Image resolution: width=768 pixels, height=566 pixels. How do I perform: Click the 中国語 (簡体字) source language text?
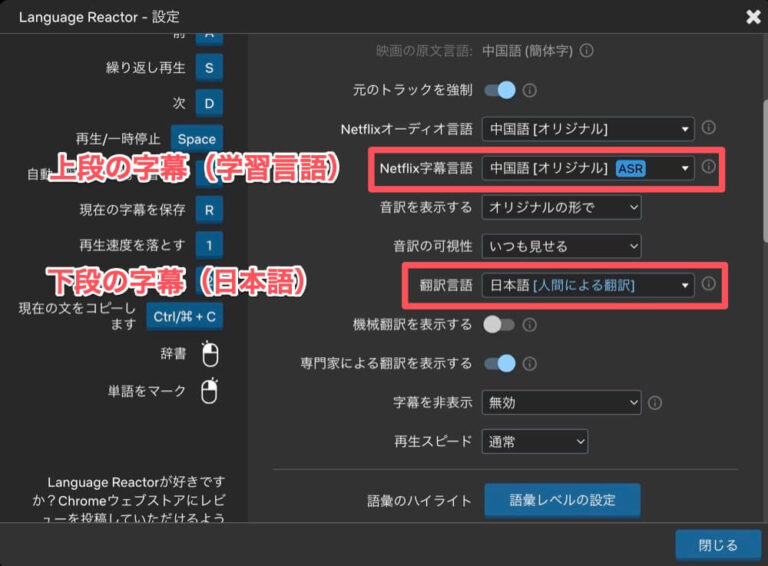528,50
